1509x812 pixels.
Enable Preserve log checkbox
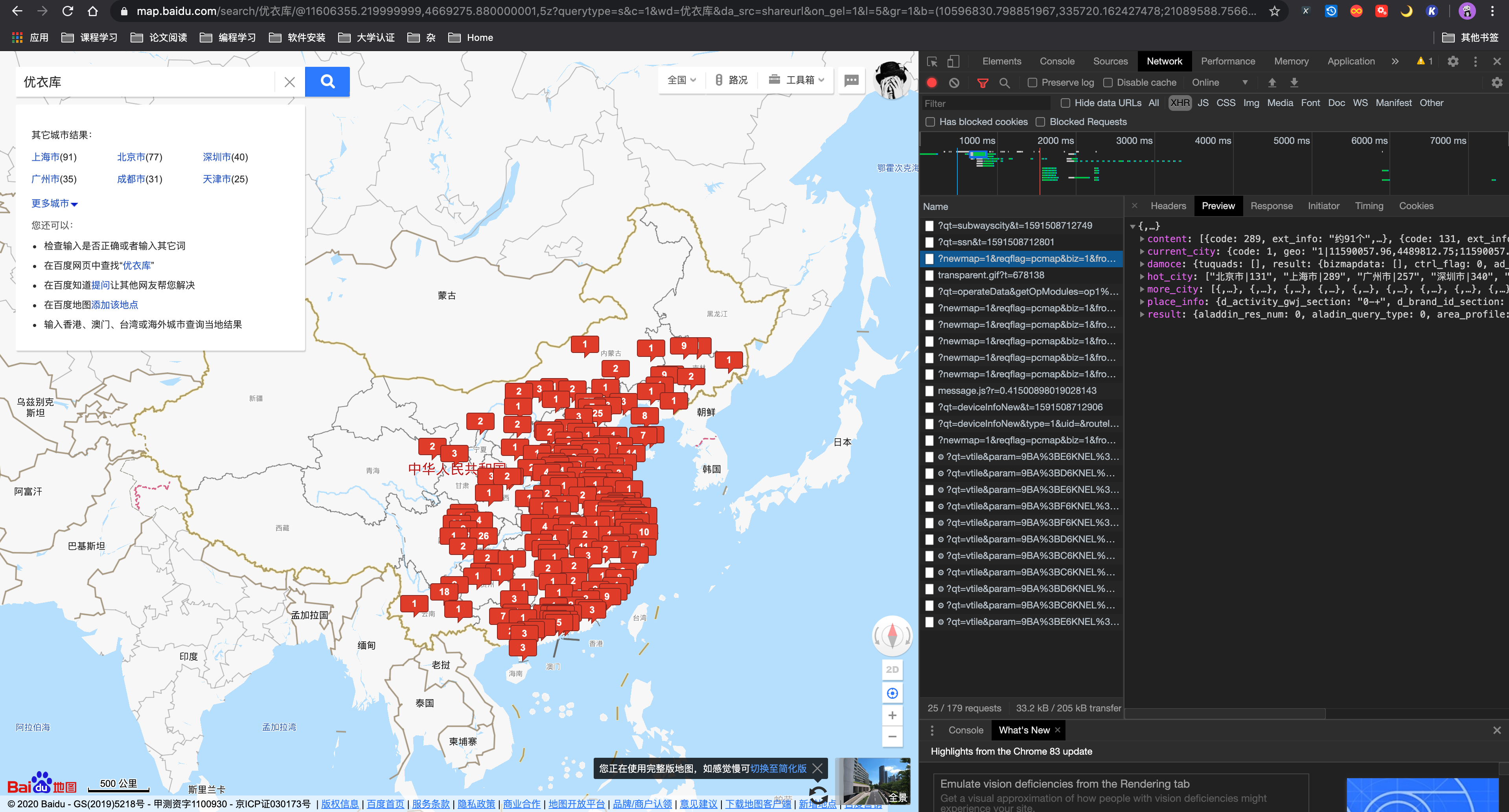(x=1031, y=82)
